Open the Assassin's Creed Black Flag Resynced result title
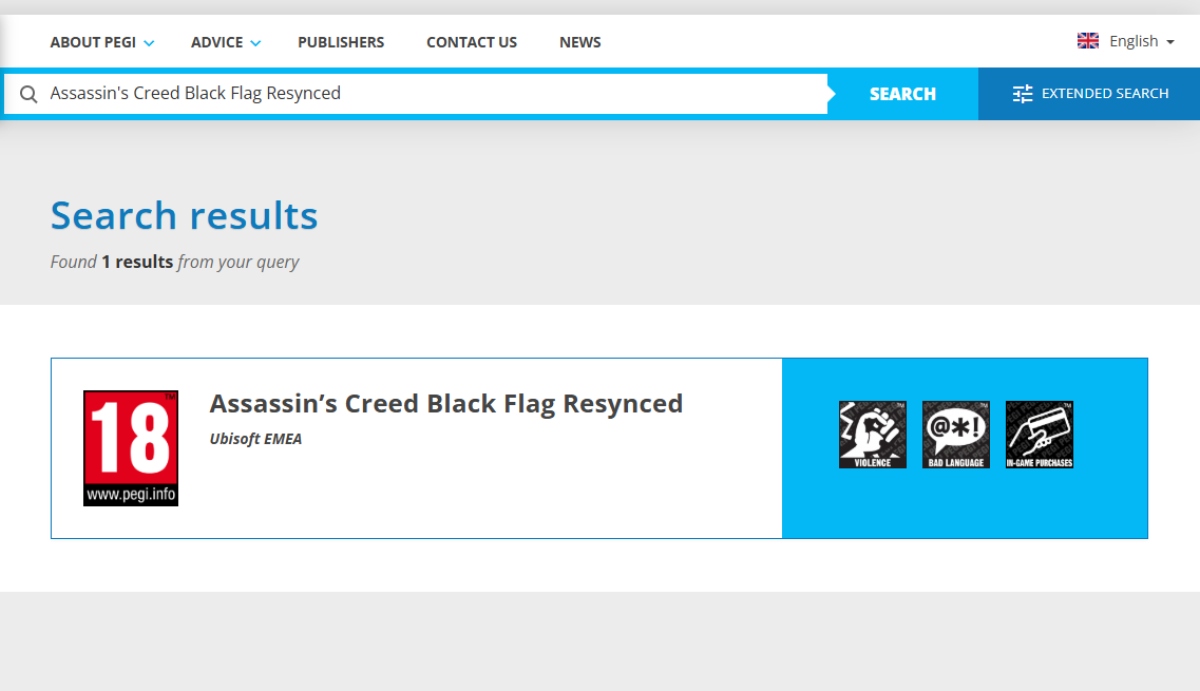This screenshot has height=691, width=1200. 446,403
